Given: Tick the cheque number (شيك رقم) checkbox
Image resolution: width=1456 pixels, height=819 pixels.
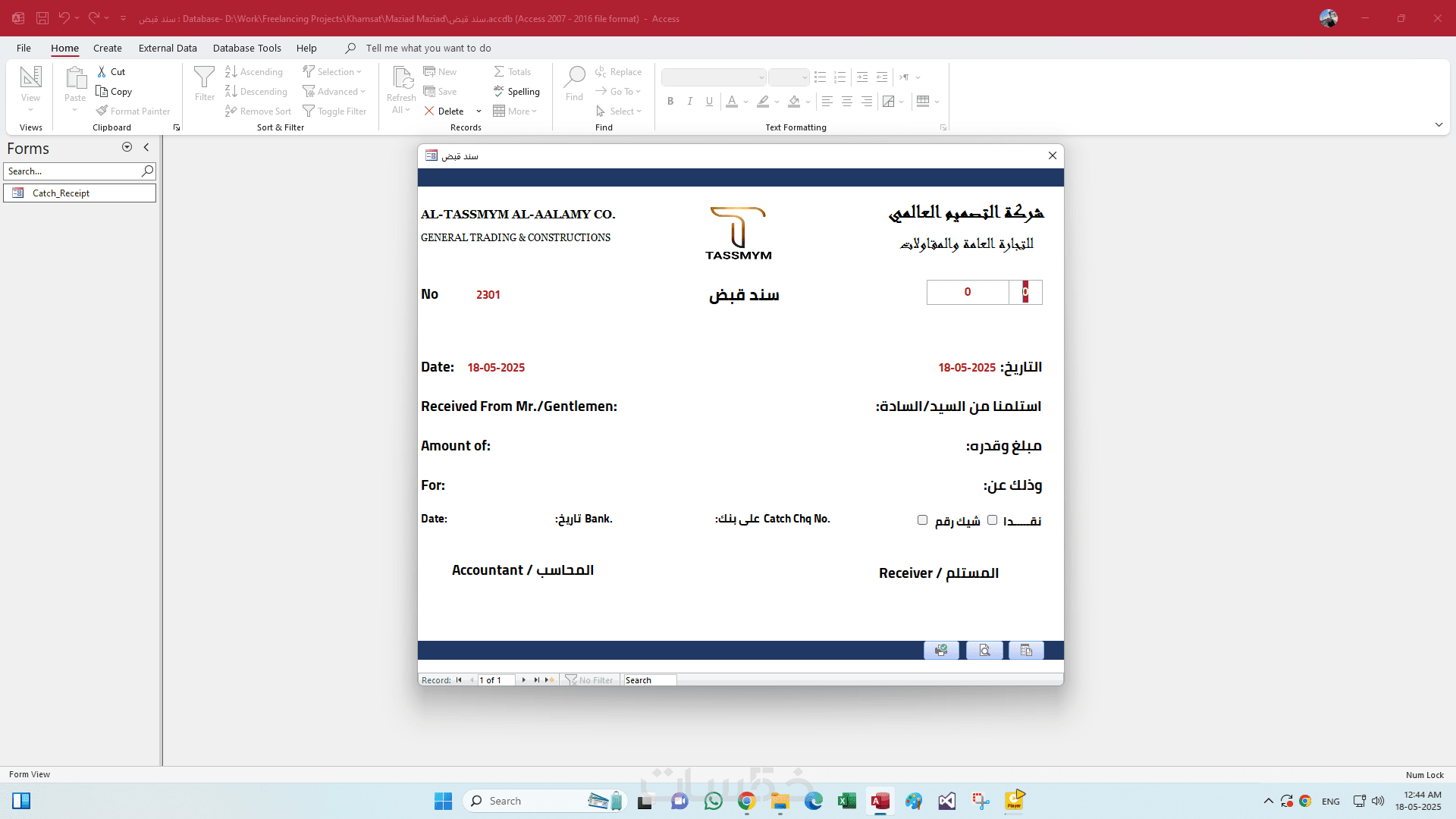Looking at the screenshot, I should (x=922, y=520).
